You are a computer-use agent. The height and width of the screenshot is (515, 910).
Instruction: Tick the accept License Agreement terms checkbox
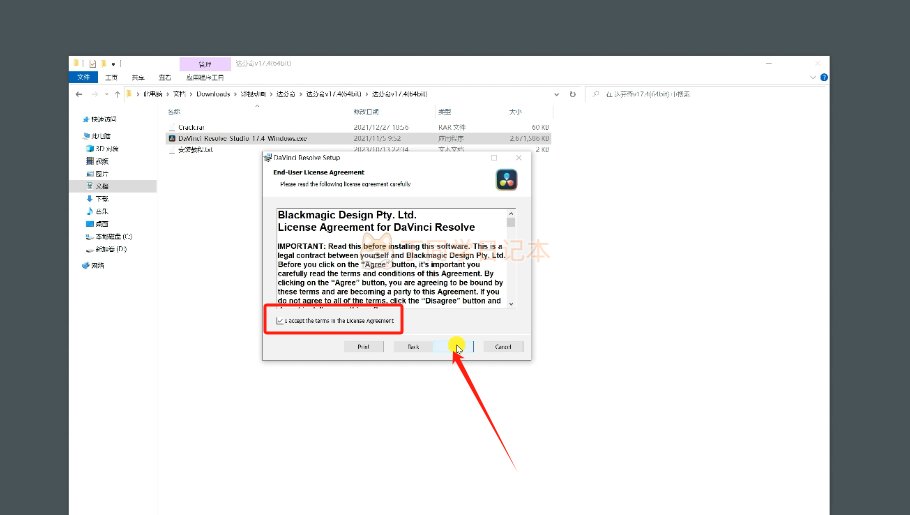click(280, 320)
